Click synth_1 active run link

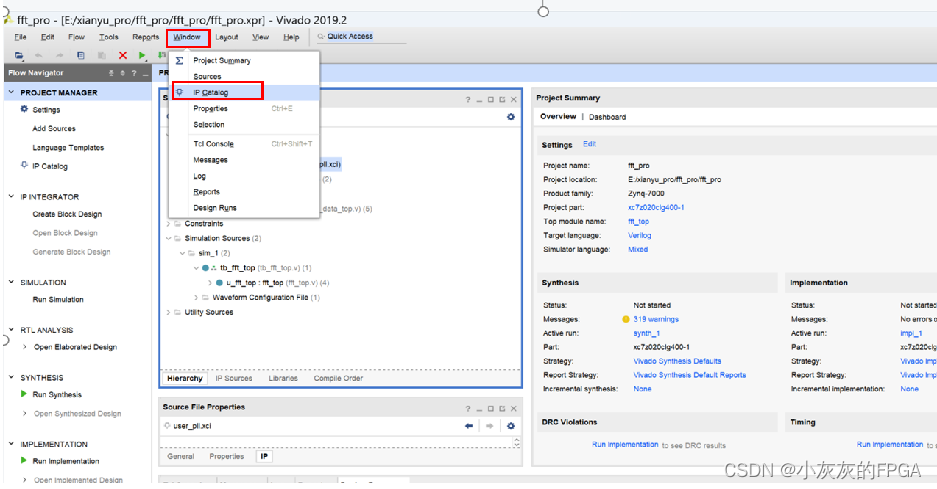[647, 334]
